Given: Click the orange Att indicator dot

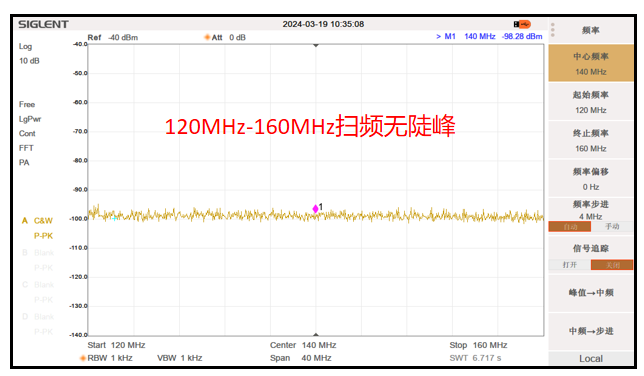Looking at the screenshot, I should point(207,37).
